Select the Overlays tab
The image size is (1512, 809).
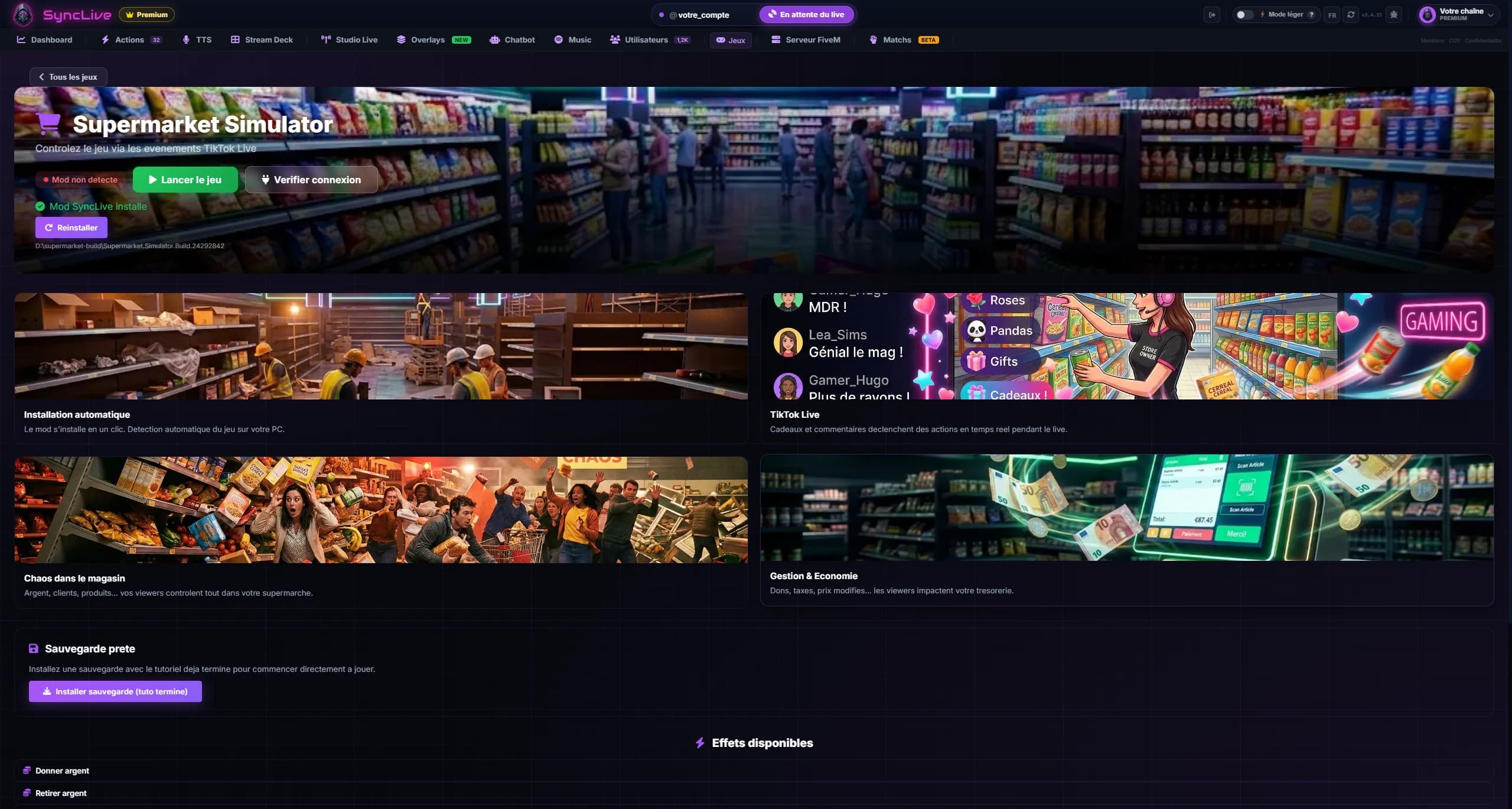434,40
